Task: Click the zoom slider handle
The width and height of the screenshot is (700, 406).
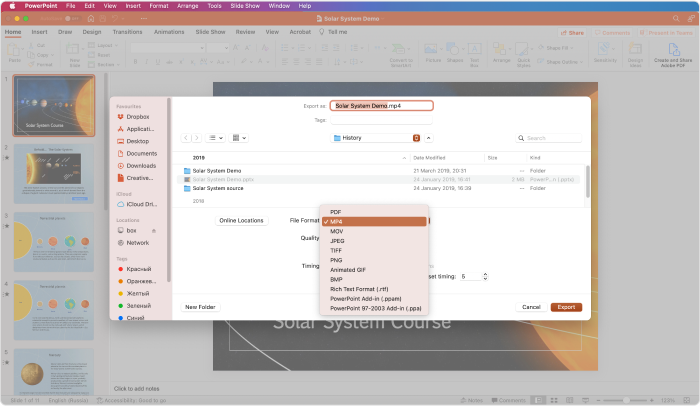Action: tap(626, 400)
